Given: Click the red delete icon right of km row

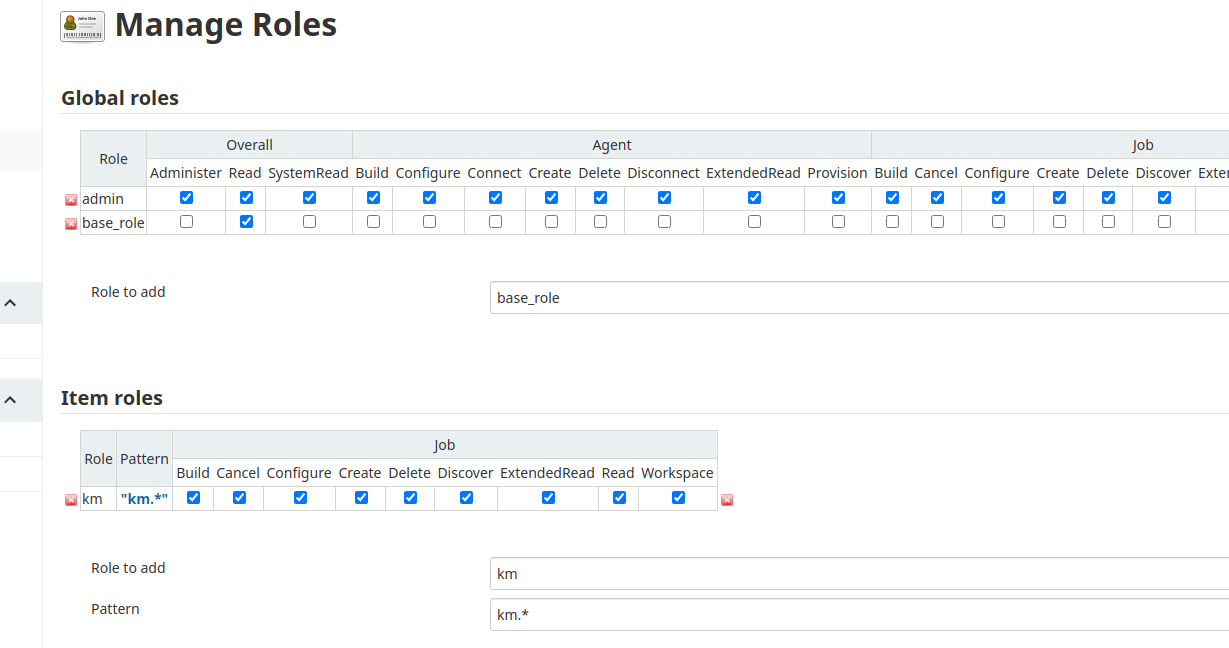Looking at the screenshot, I should click(727, 499).
